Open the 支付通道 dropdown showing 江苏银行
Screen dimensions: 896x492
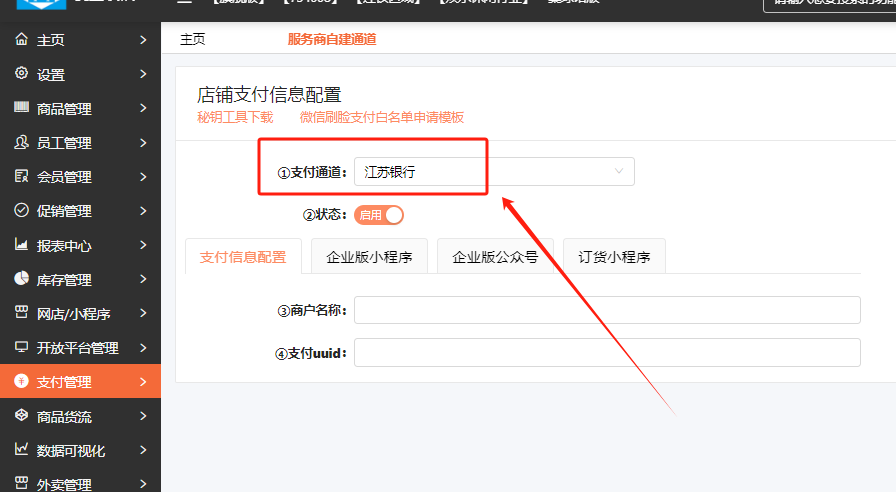point(494,172)
